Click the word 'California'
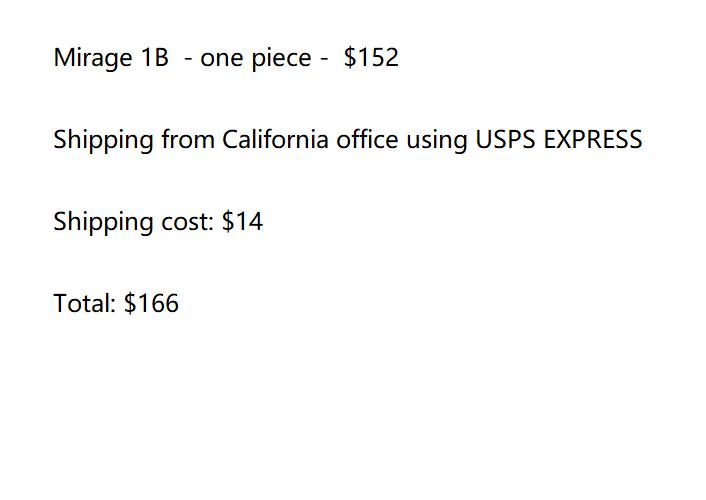Screen dimensions: 706x500 tap(275, 139)
